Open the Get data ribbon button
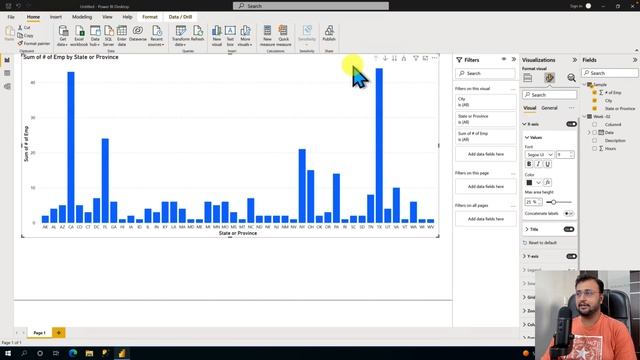640x360 pixels. pos(62,36)
